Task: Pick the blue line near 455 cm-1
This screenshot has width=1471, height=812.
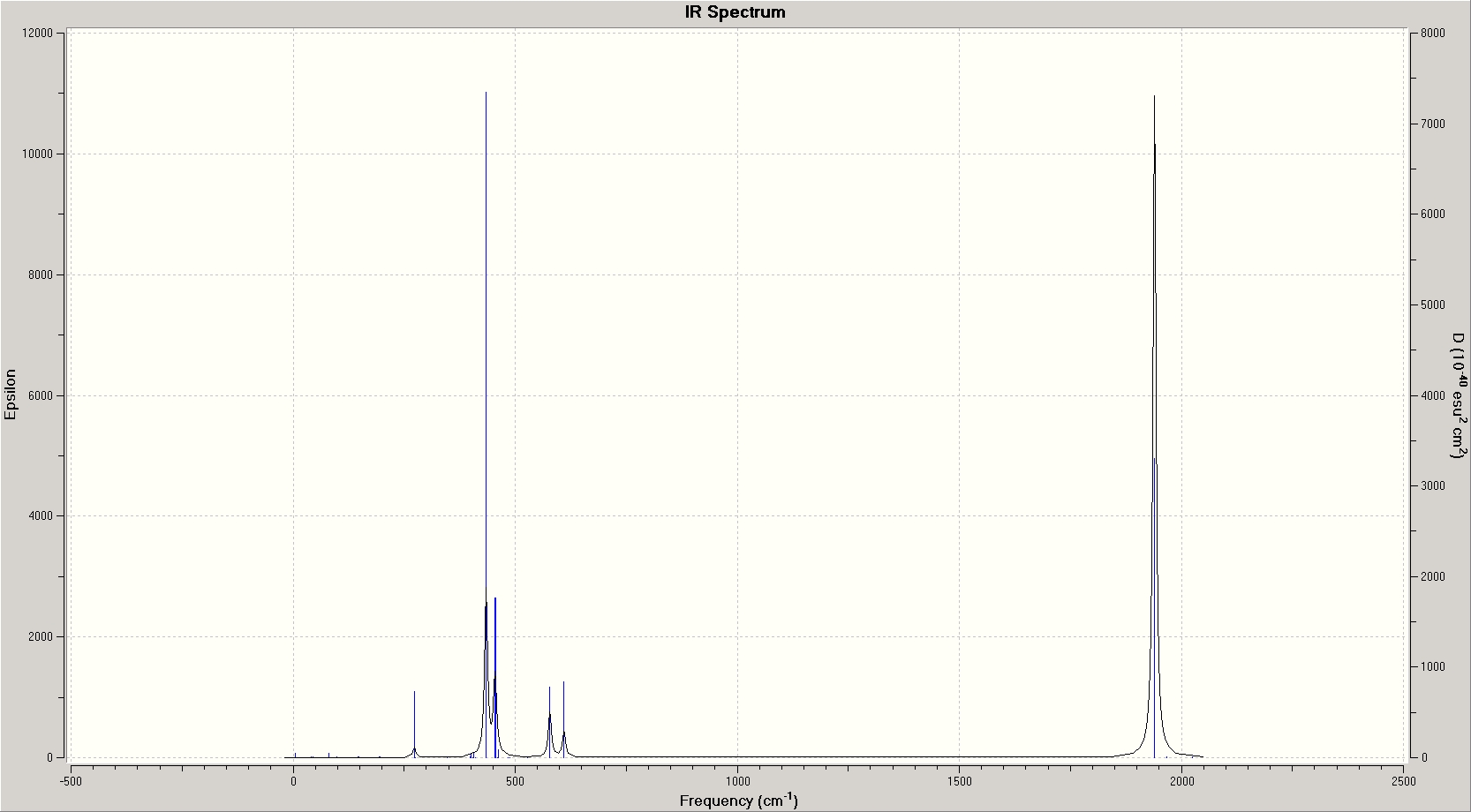Action: (x=495, y=677)
